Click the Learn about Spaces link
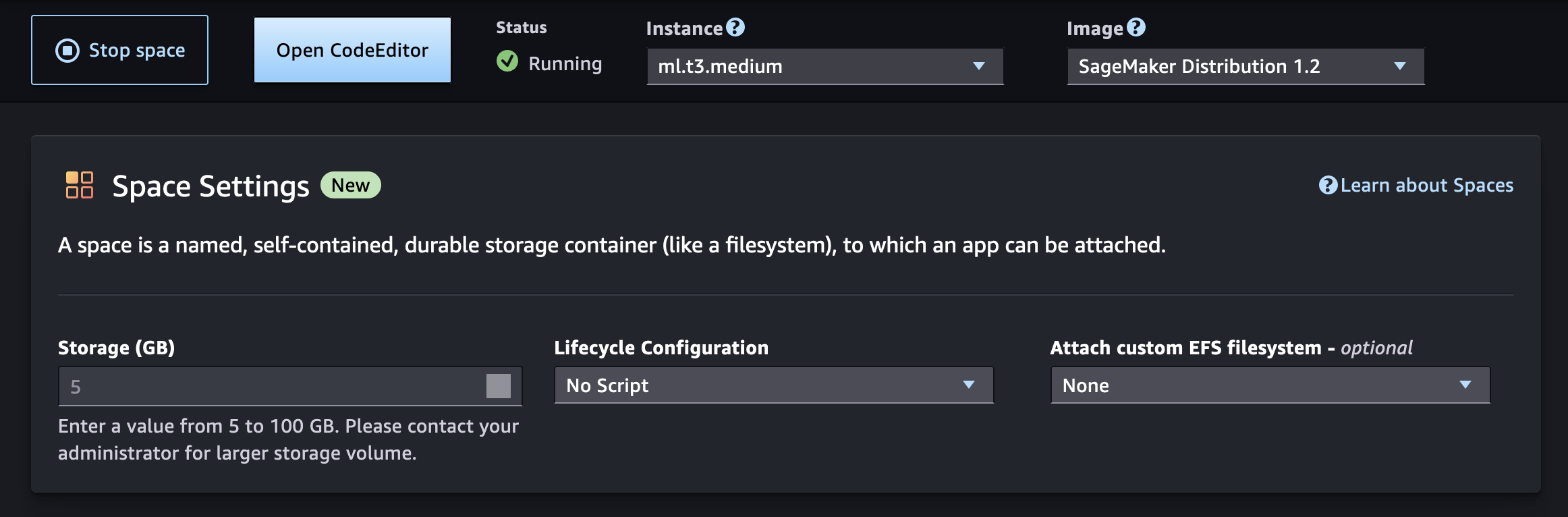Image resolution: width=1568 pixels, height=517 pixels. click(x=1427, y=184)
